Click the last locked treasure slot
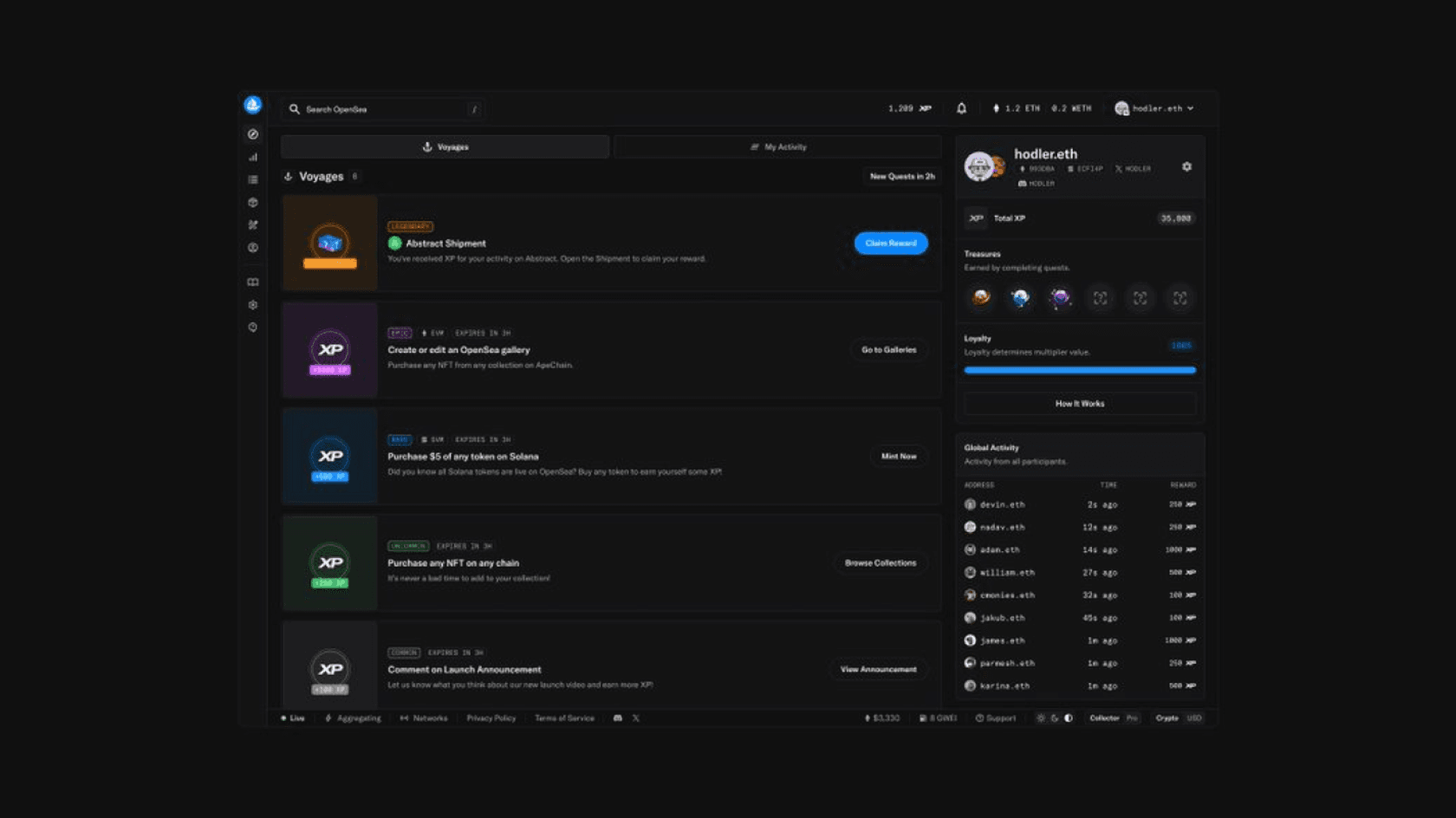1456x818 pixels. pos(1180,297)
